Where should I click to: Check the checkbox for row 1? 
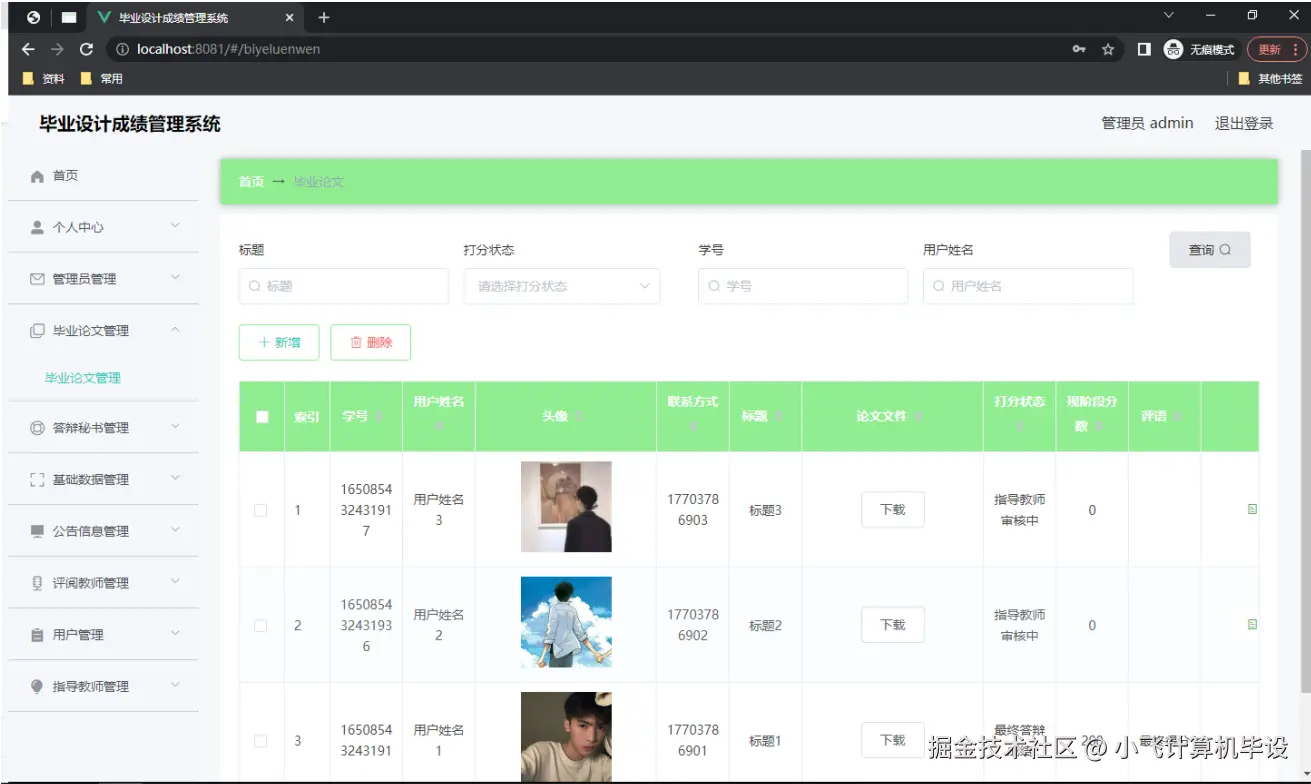click(261, 510)
